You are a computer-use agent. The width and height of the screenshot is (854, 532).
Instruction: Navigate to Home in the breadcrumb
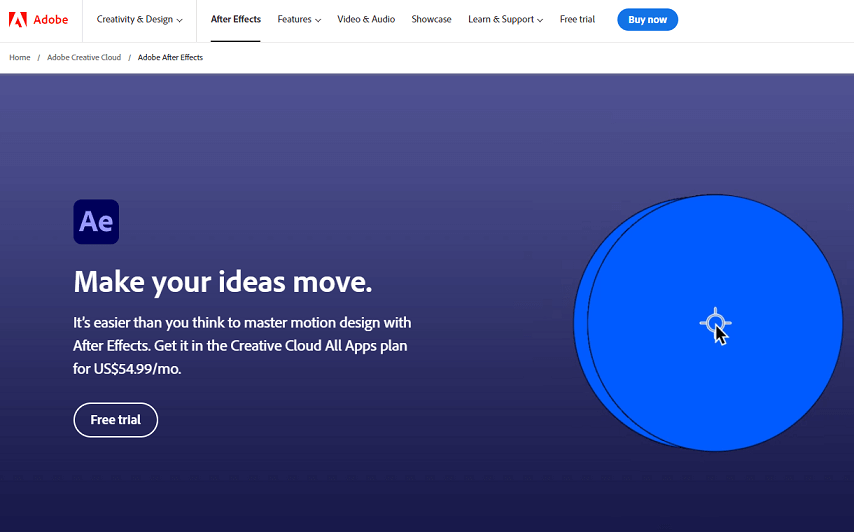[20, 58]
